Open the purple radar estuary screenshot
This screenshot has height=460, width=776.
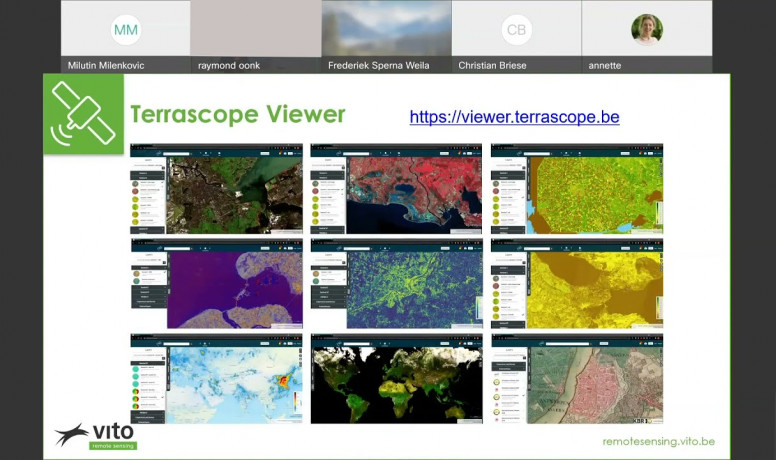[x=216, y=283]
